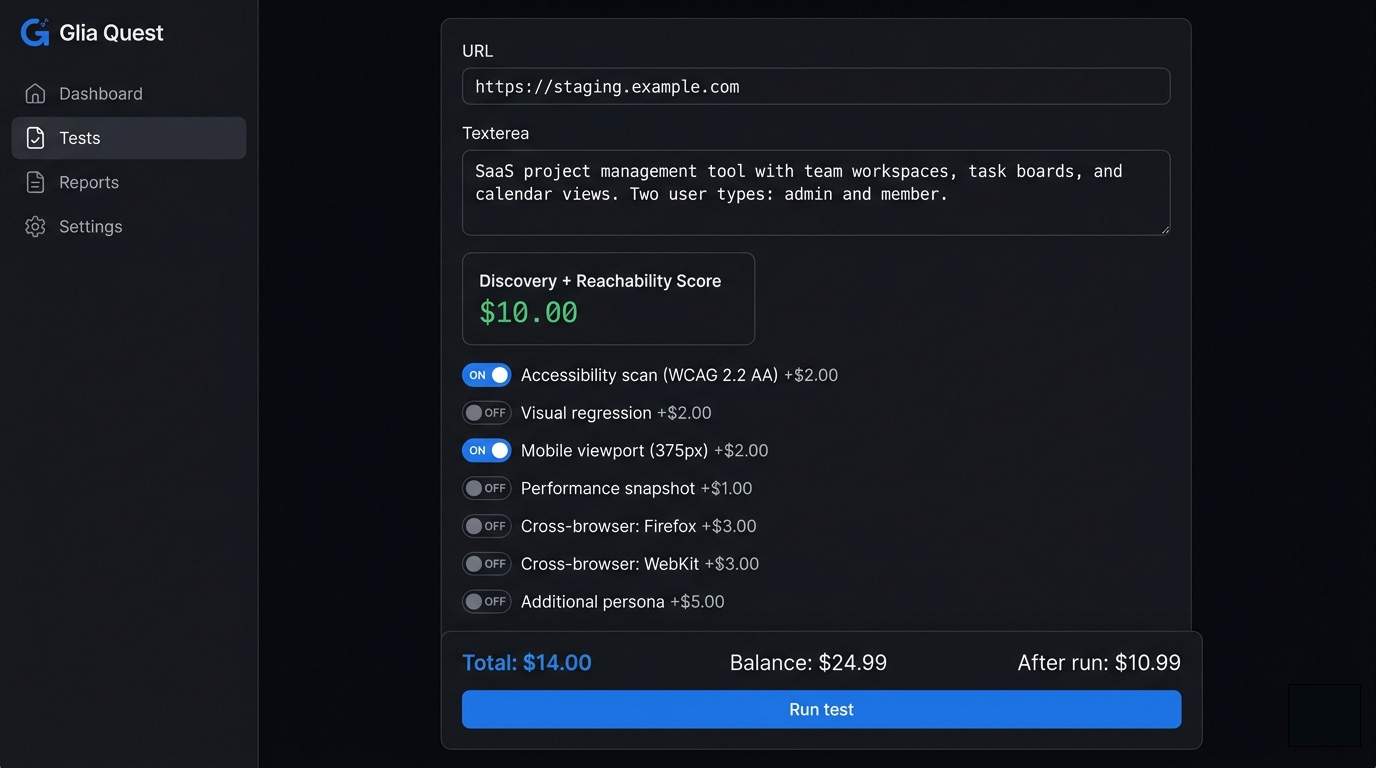Viewport: 1376px width, 768px height.
Task: Click the URL field label
Action: tap(477, 51)
